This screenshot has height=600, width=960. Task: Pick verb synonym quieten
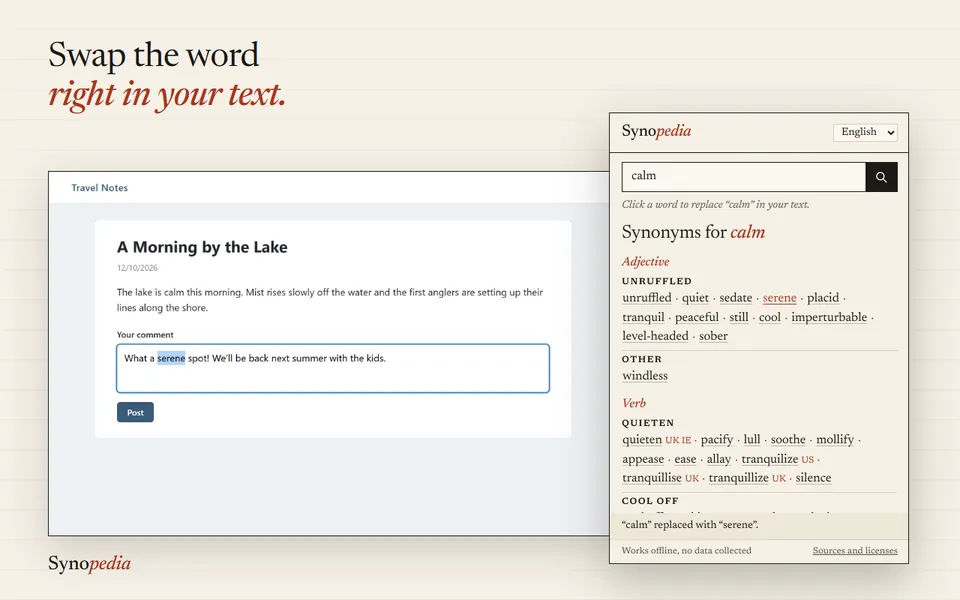(x=642, y=440)
